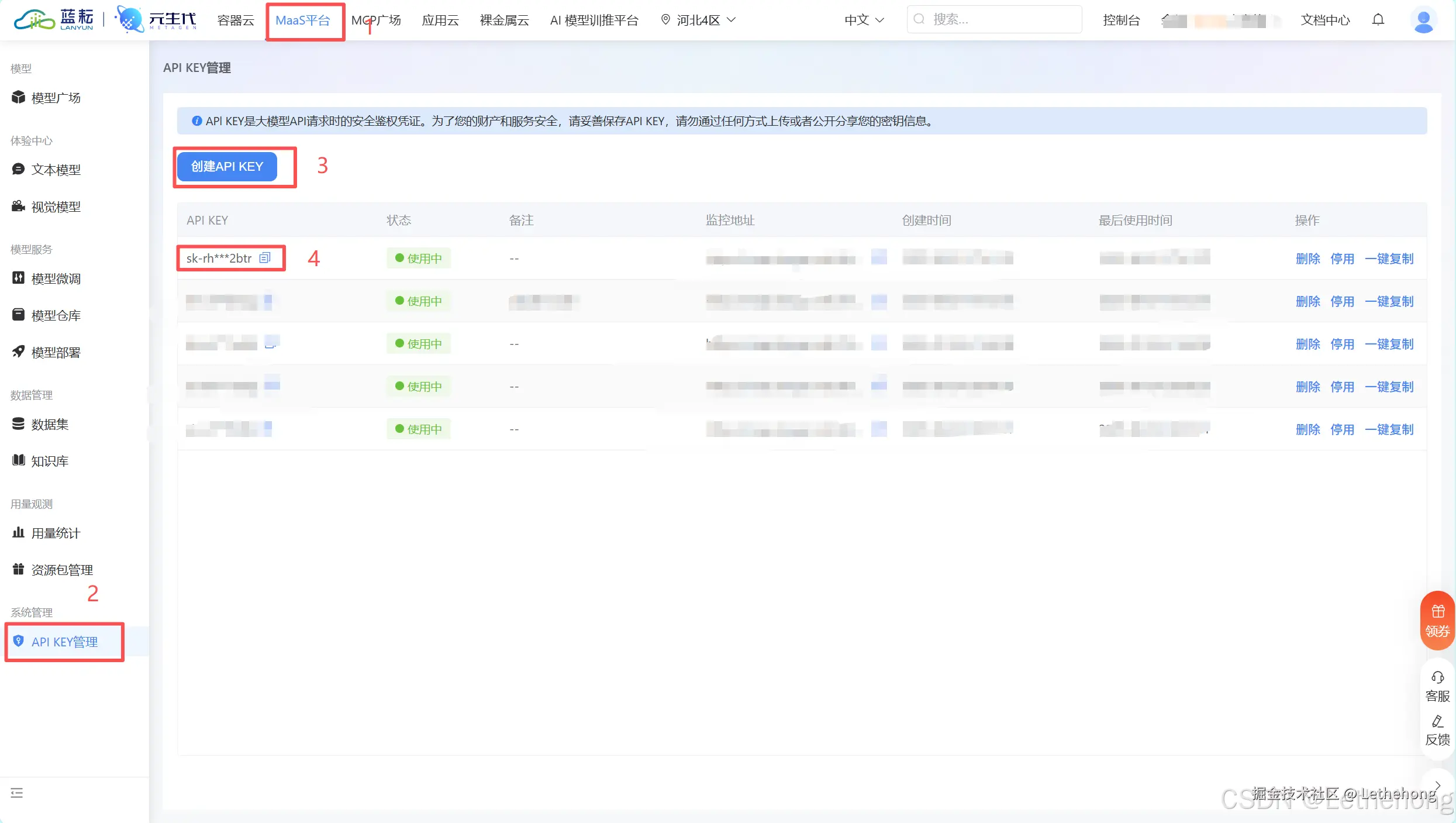Click 一键复制 on the last key row
This screenshot has width=1456, height=823.
[1389, 429]
